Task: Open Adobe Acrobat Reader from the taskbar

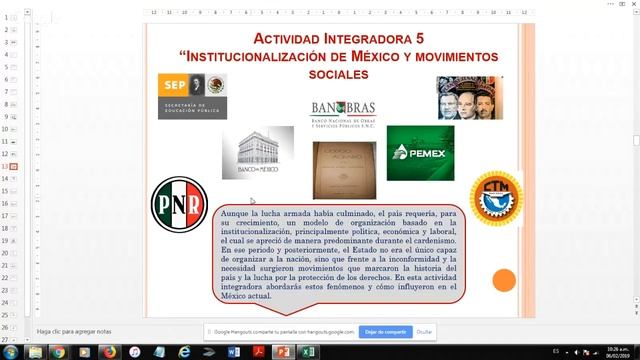Action: pos(258,352)
